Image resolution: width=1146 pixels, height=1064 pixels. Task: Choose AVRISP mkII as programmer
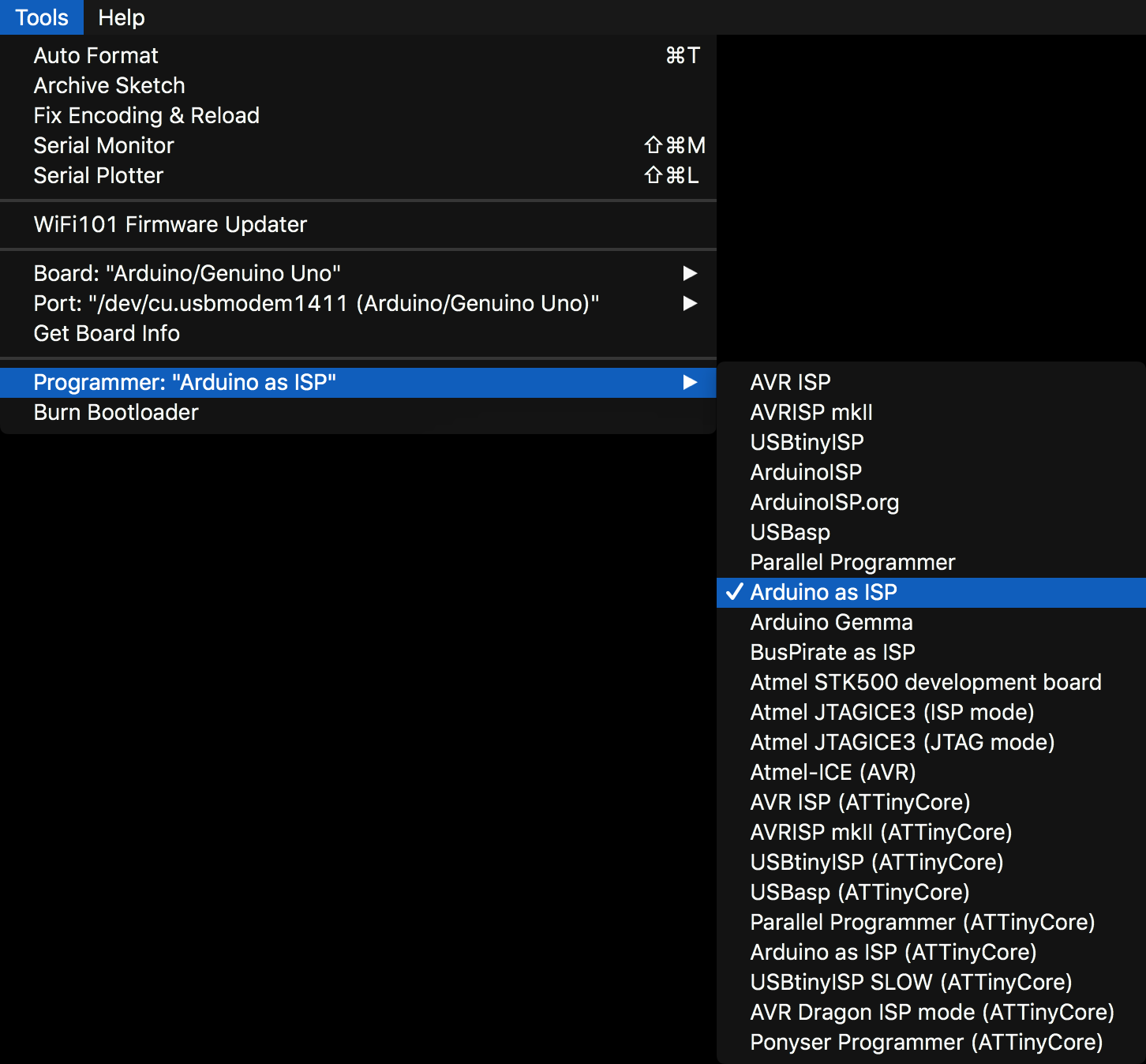pos(811,412)
